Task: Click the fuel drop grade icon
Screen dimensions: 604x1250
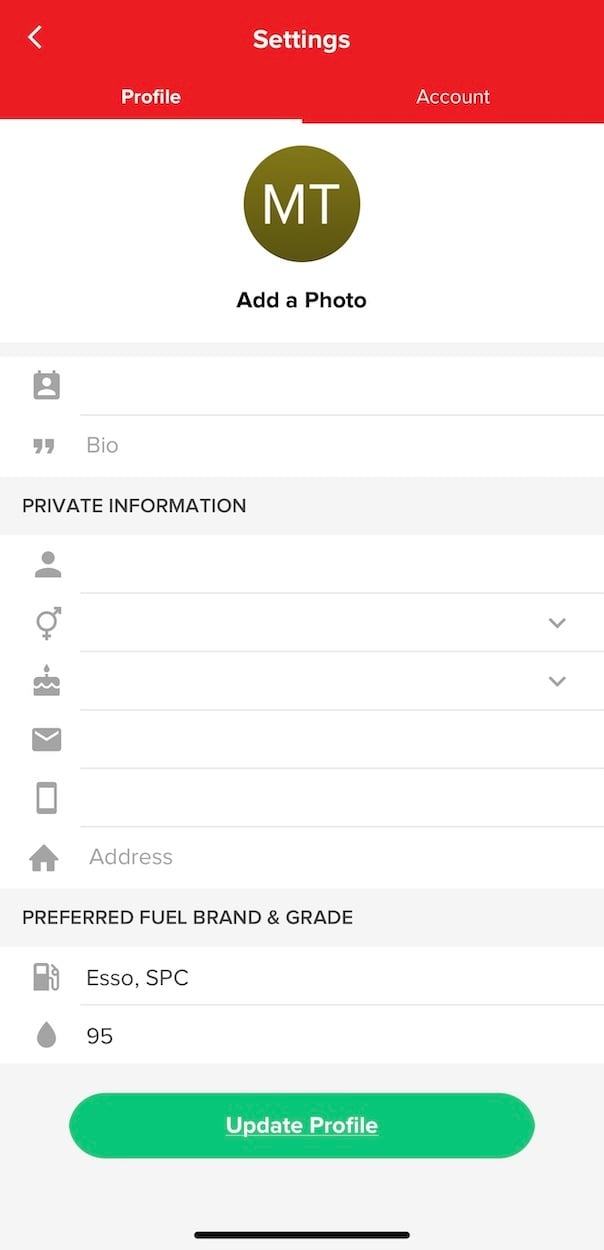Action: coord(47,1035)
